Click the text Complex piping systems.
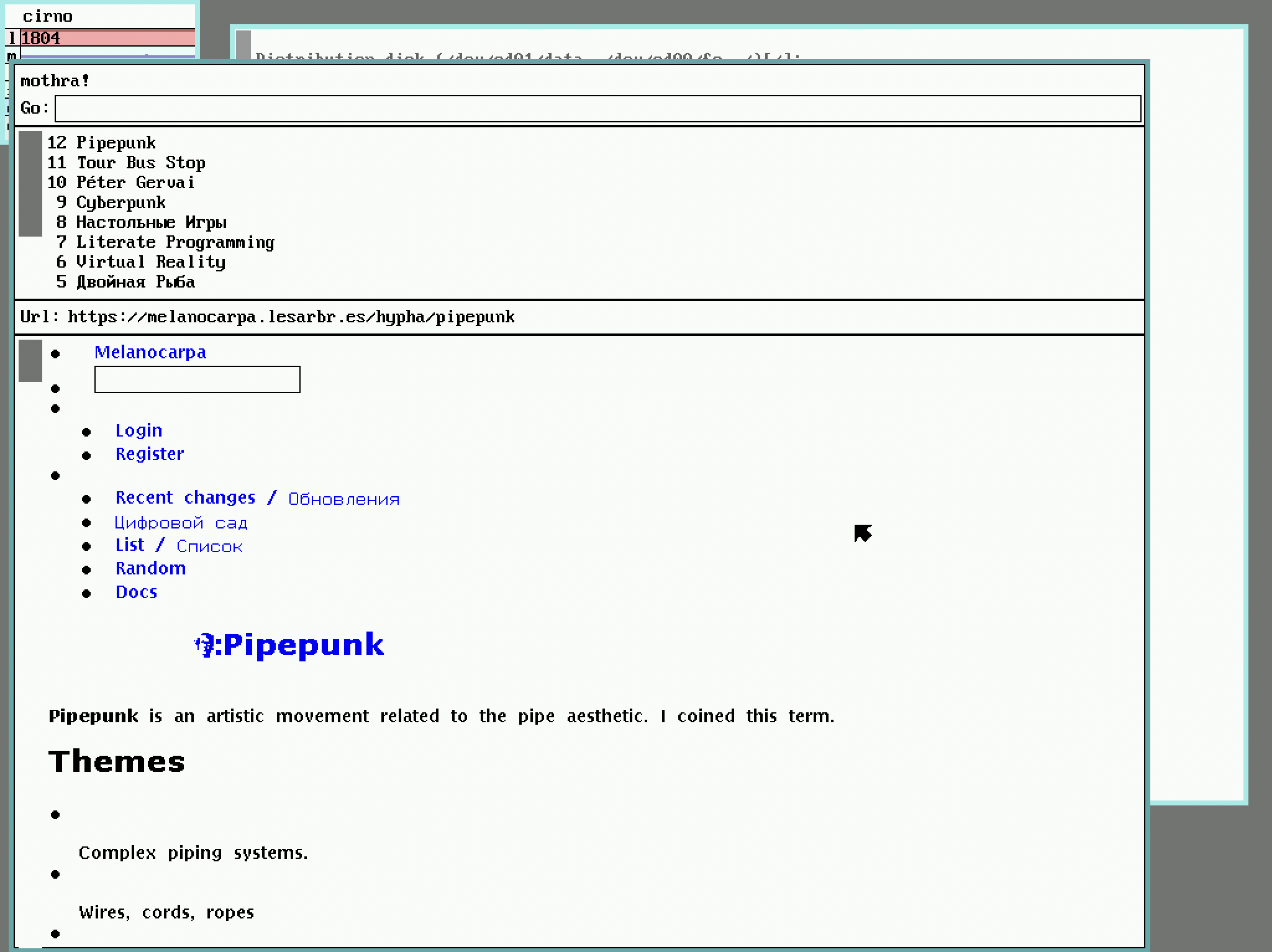The width and height of the screenshot is (1272, 952). (193, 853)
